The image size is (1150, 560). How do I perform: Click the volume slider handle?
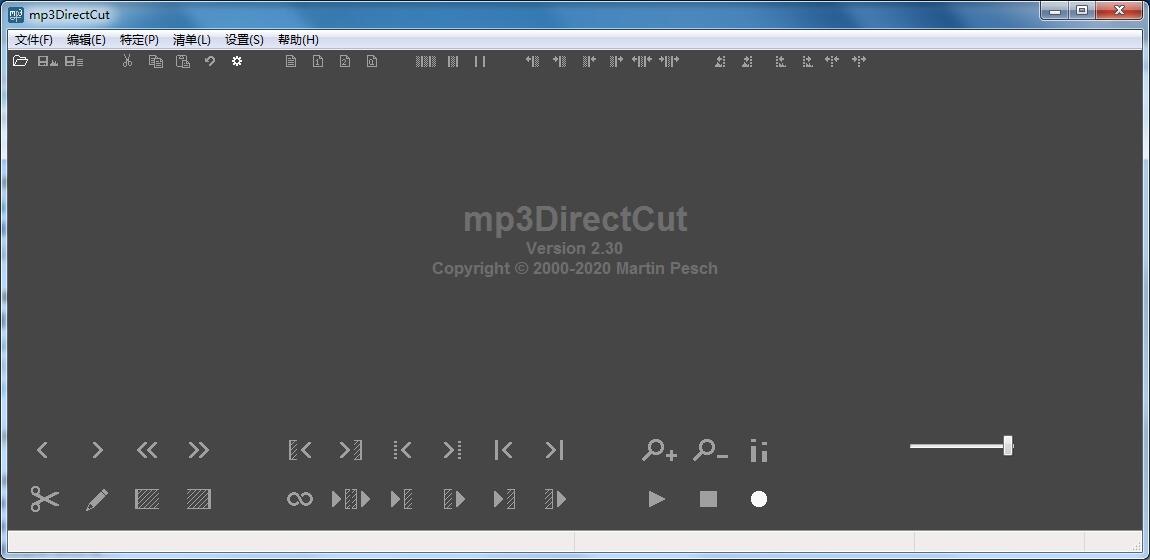(x=1008, y=446)
